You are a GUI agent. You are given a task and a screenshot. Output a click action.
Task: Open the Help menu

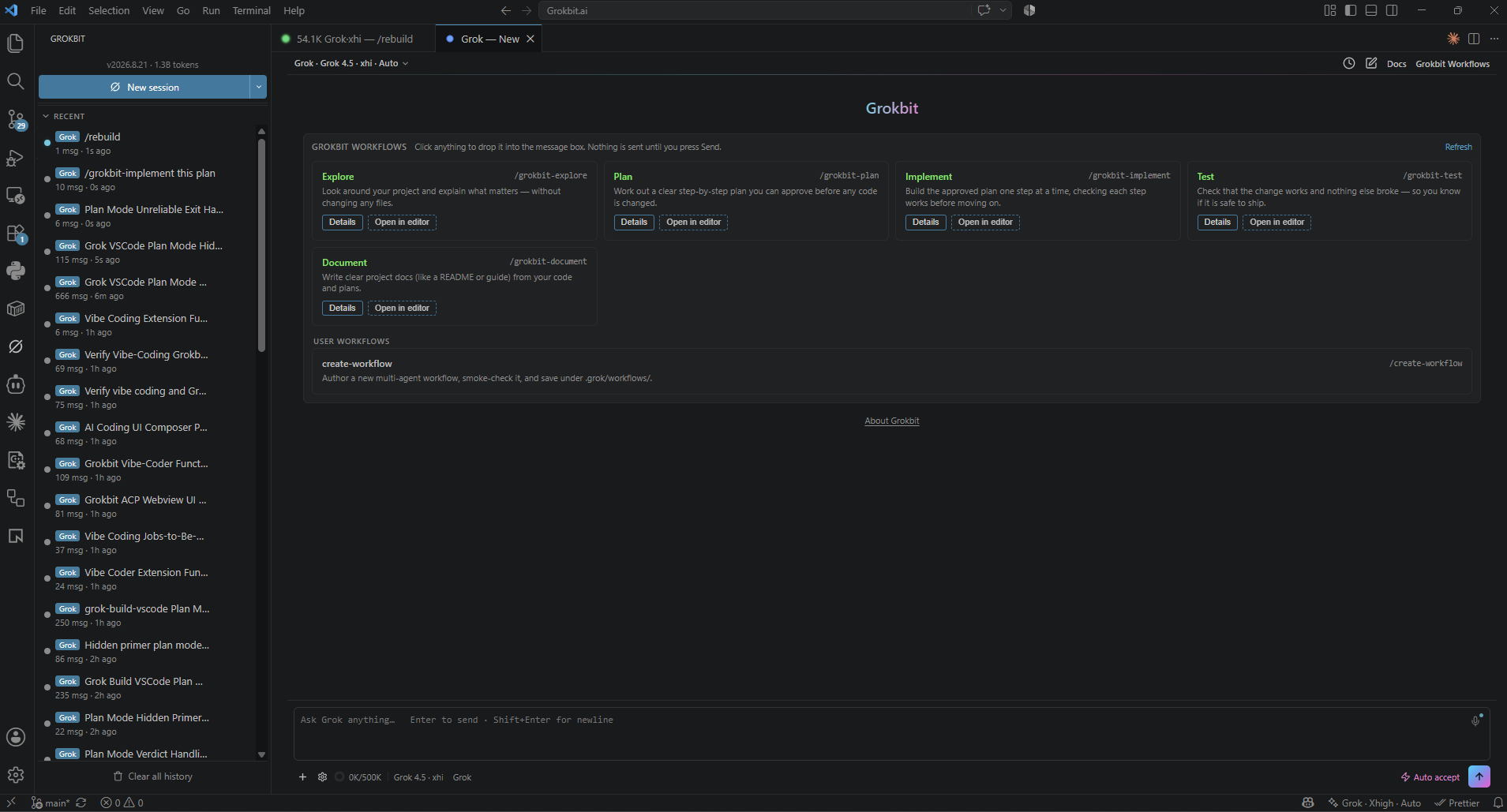pos(294,10)
